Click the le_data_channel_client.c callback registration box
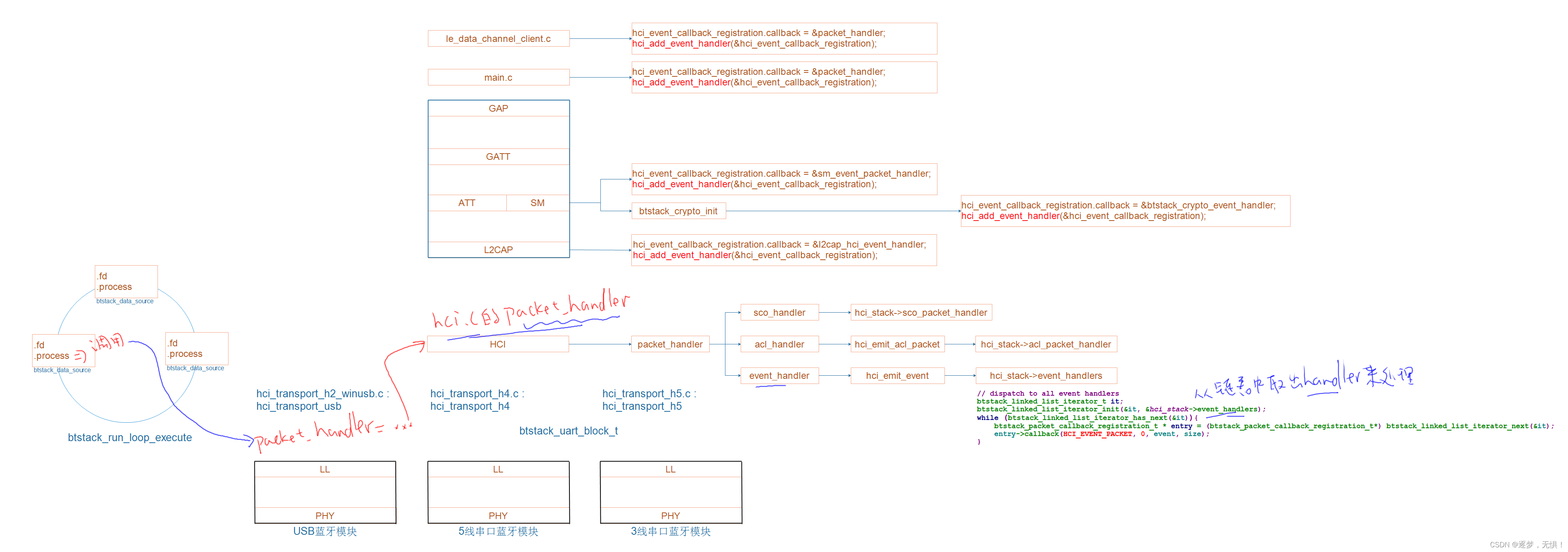Image resolution: width=1568 pixels, height=552 pixels. click(x=784, y=38)
